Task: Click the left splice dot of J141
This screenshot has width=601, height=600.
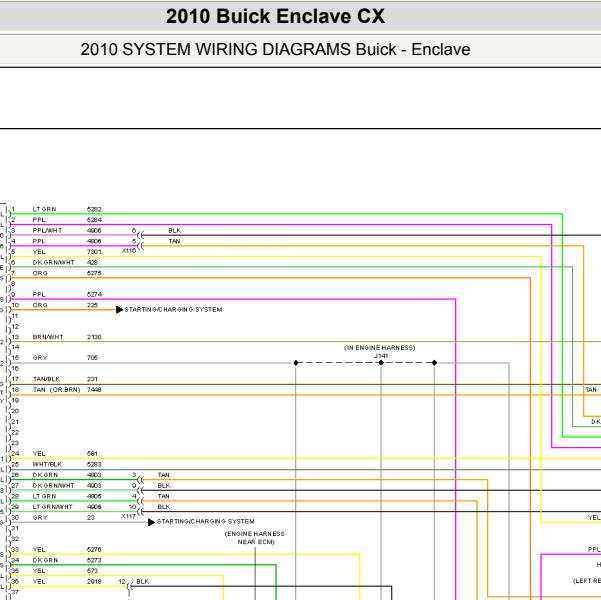Action: point(296,363)
